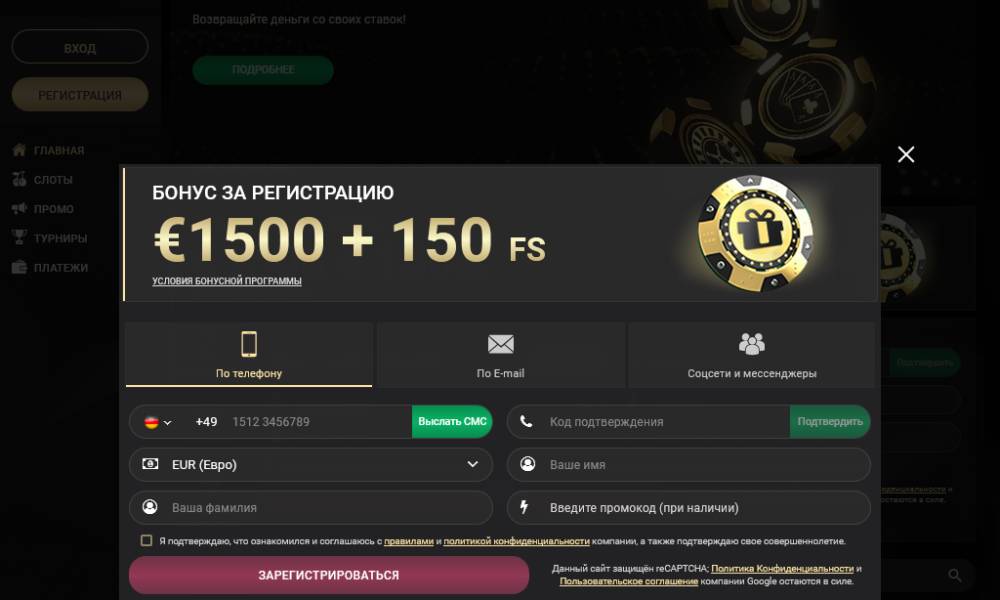The width and height of the screenshot is (1000, 600).
Task: Expand the +49 country code selector
Action: (x=158, y=422)
